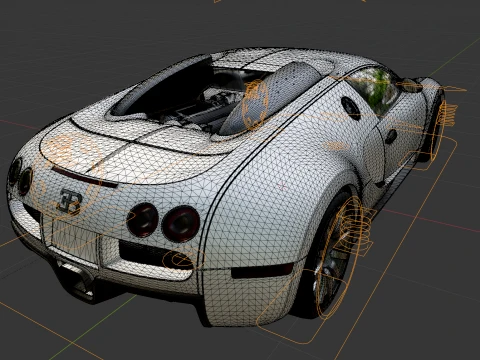Select the dark reflector strip on rear bumper corner
This screenshot has height=360, width=480.
pyautogui.click(x=262, y=271)
